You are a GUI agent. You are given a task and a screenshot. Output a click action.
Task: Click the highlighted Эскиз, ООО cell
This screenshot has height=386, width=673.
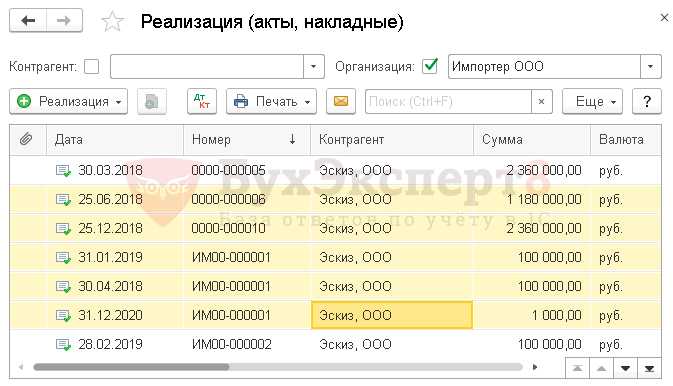click(392, 315)
